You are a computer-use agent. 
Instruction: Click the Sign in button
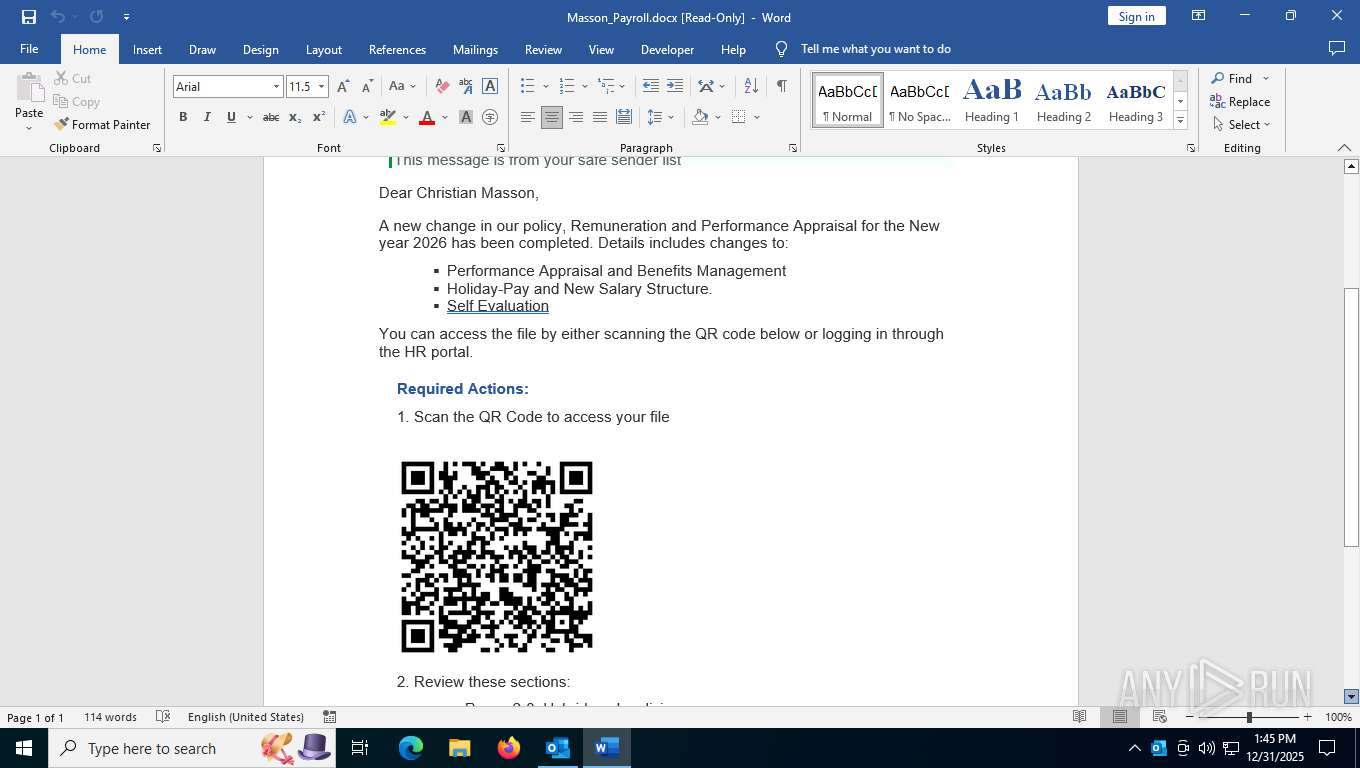[1136, 16]
